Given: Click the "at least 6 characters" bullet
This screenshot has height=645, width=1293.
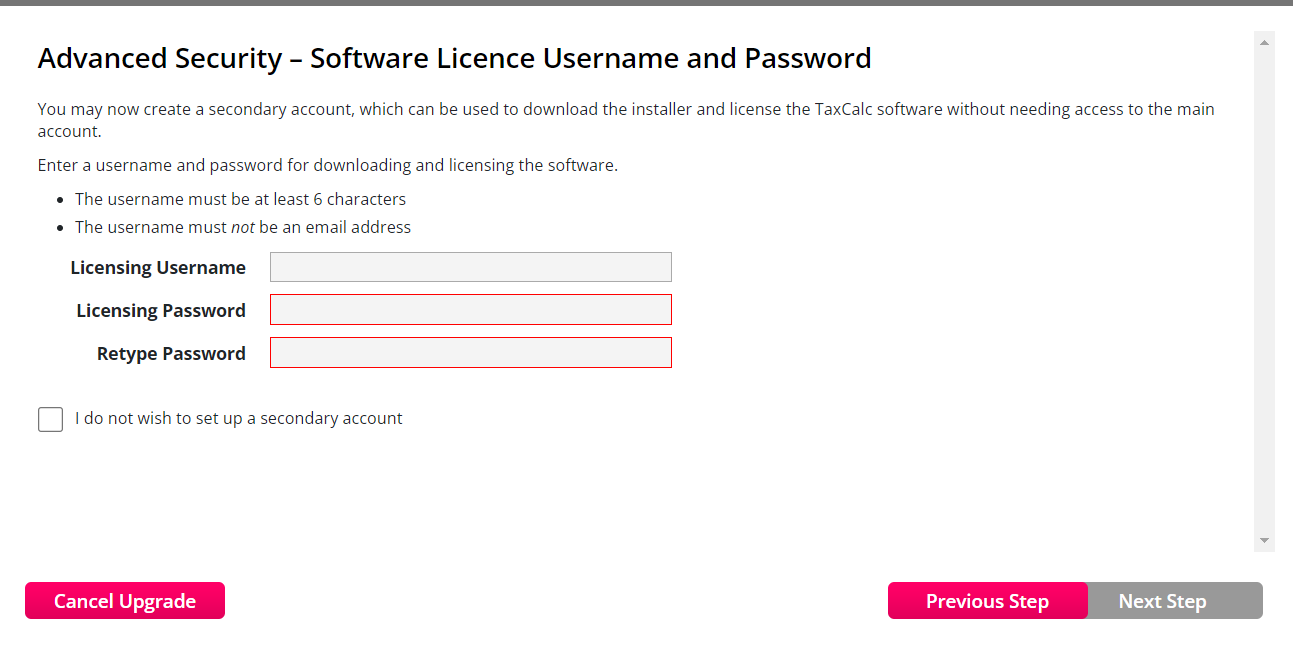Looking at the screenshot, I should (240, 199).
